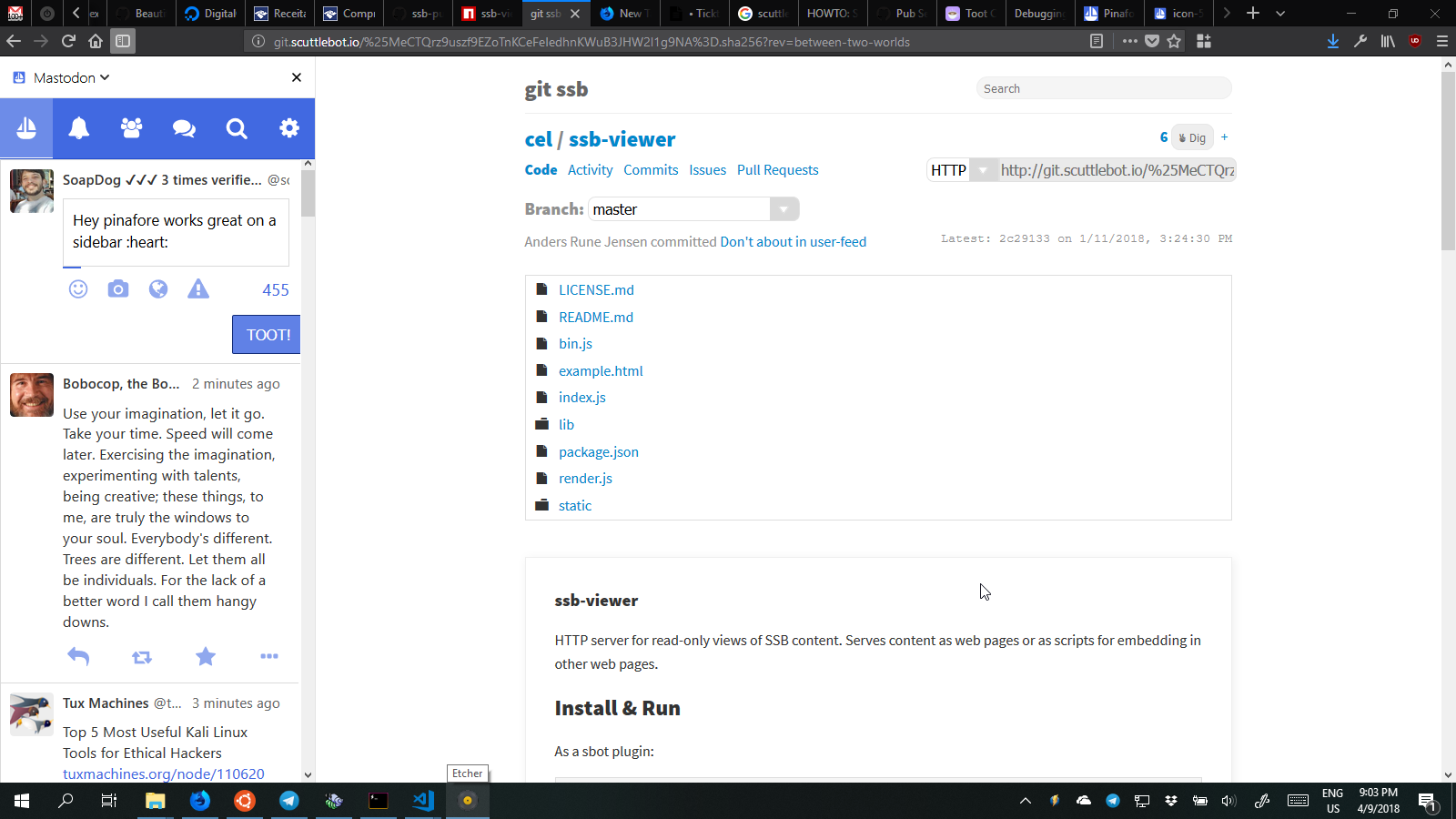Switch to the Receita tab
This screenshot has height=819, width=1456.
[280, 13]
